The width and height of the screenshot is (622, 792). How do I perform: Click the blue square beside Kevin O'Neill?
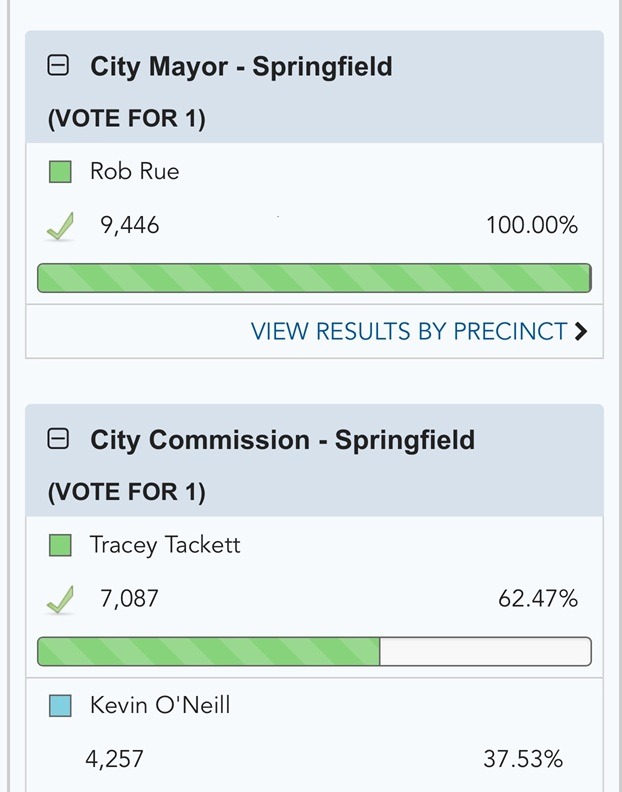(x=60, y=706)
